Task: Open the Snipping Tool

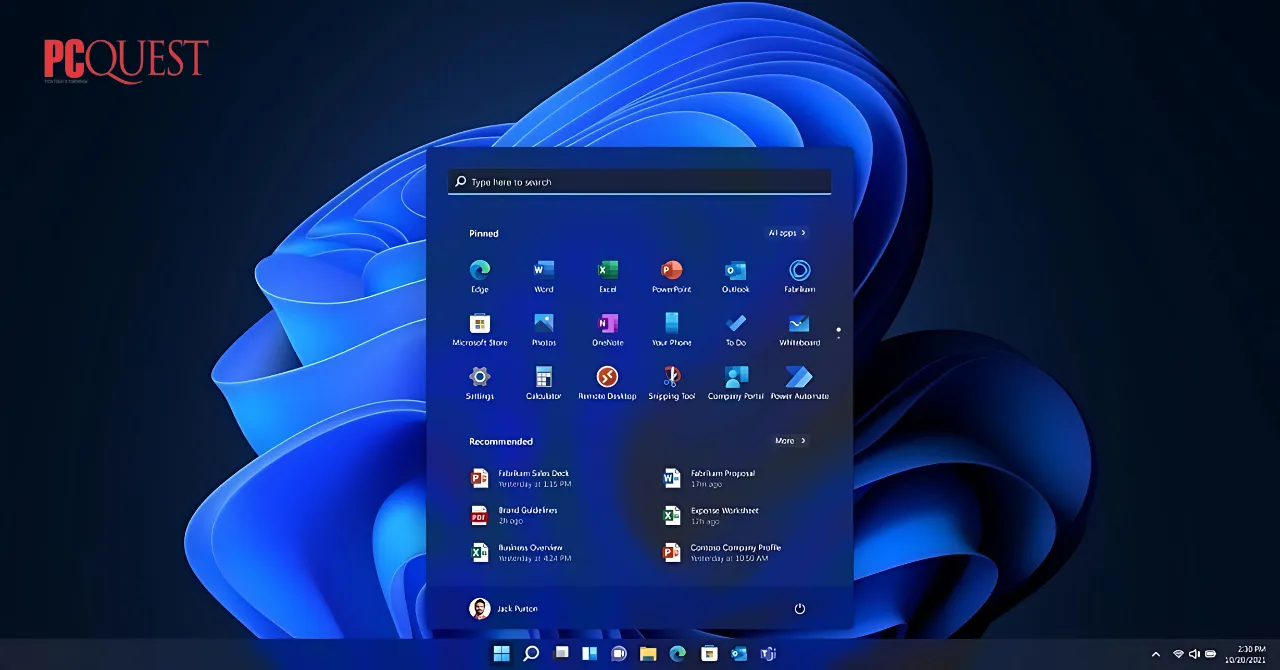Action: [671, 377]
